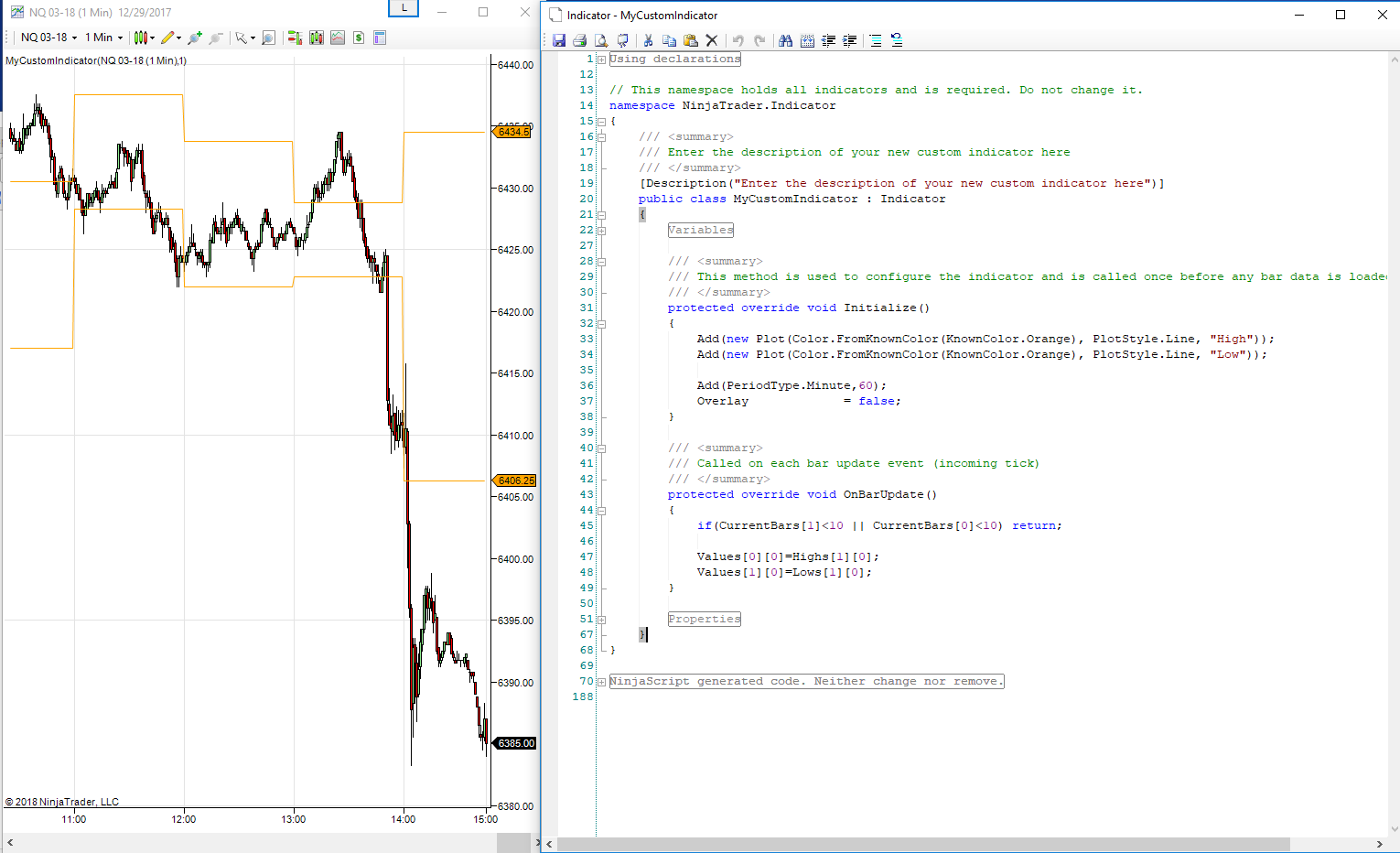This screenshot has width=1400, height=853.
Task: Expand 'NinjaScript generated code' region
Action: (x=601, y=682)
